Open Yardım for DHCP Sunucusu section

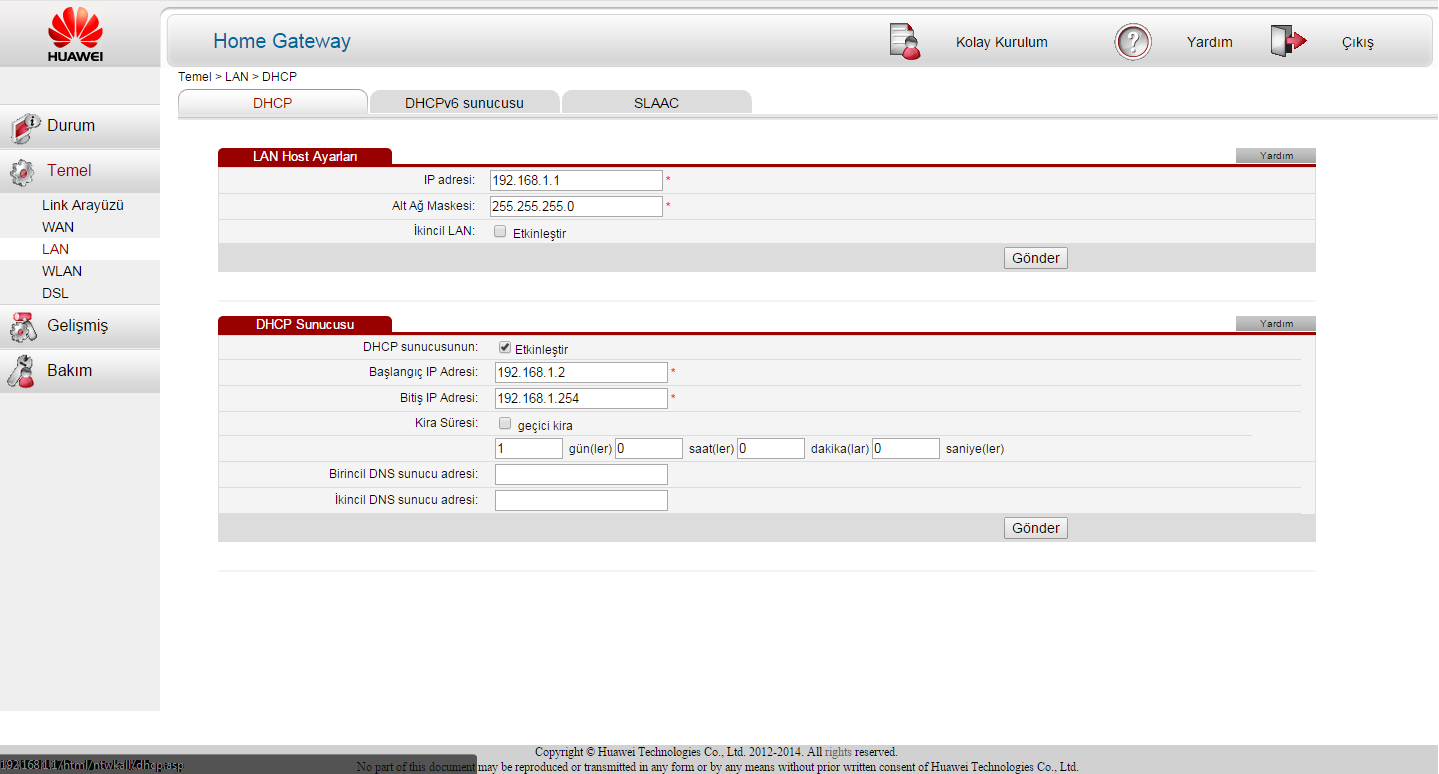tap(1276, 324)
